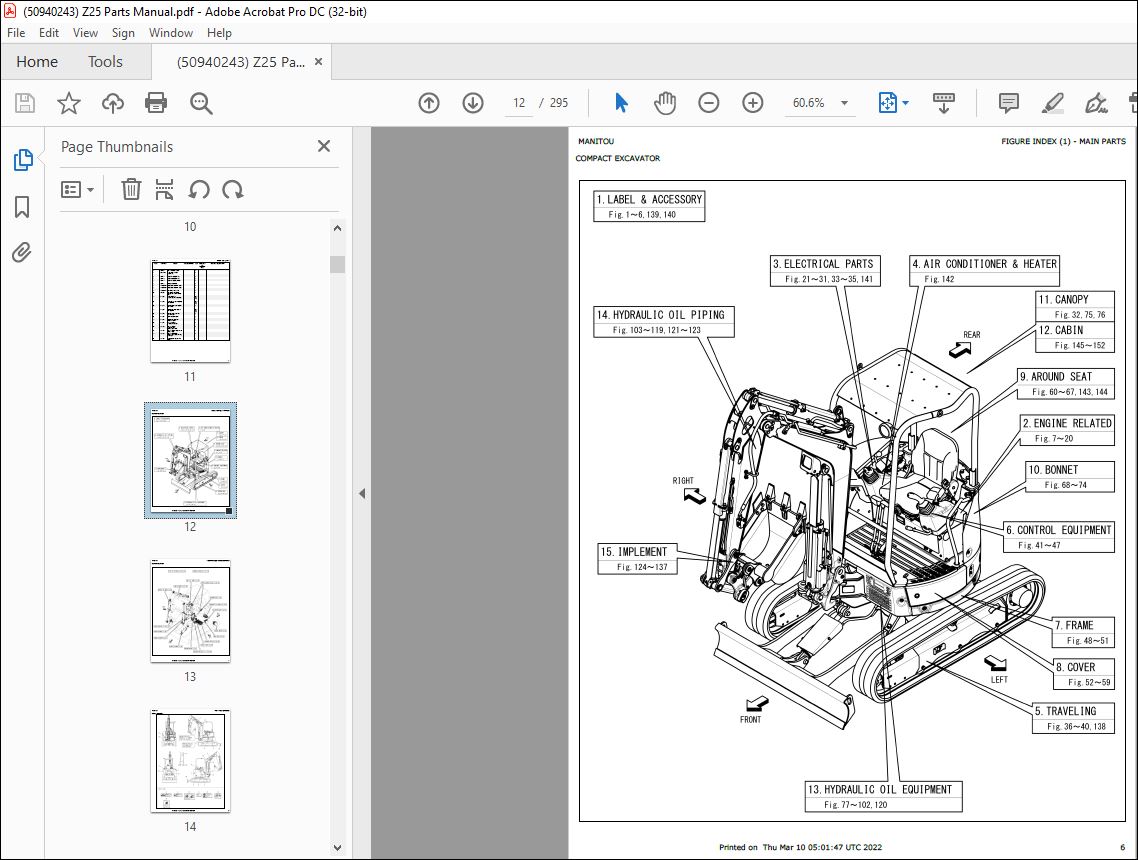Screen dimensions: 1138x860
Task: Click the '2. ENGINE RELATED' label
Action: (x=1067, y=430)
